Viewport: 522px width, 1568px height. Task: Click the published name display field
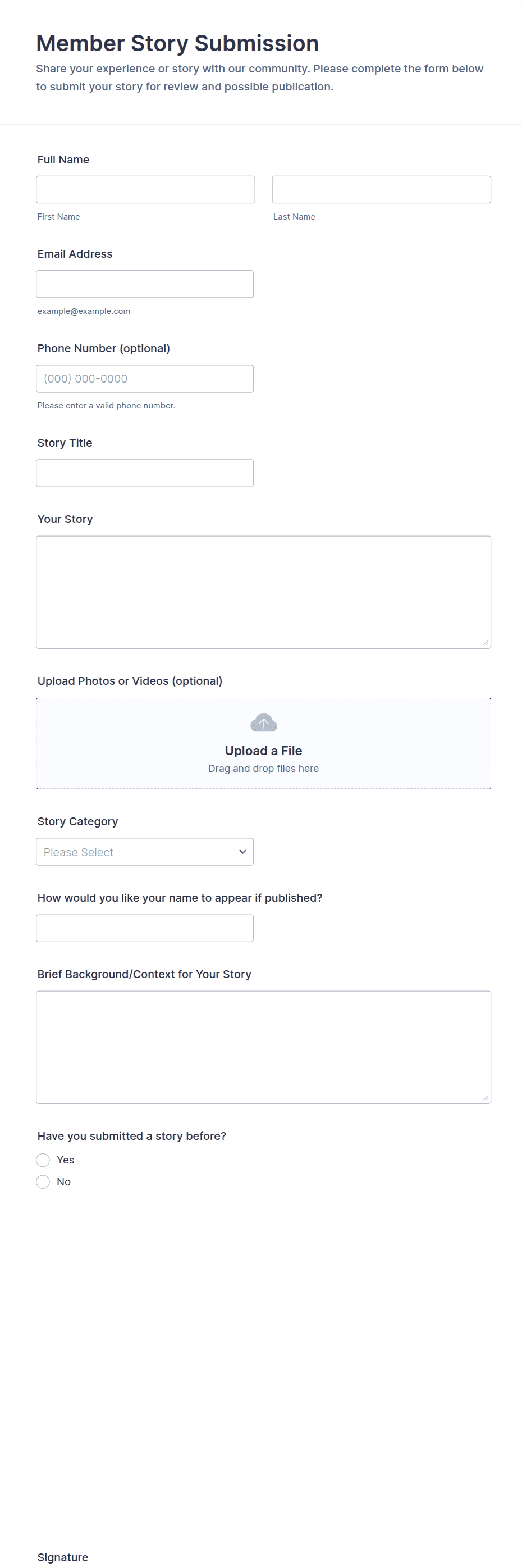(145, 928)
